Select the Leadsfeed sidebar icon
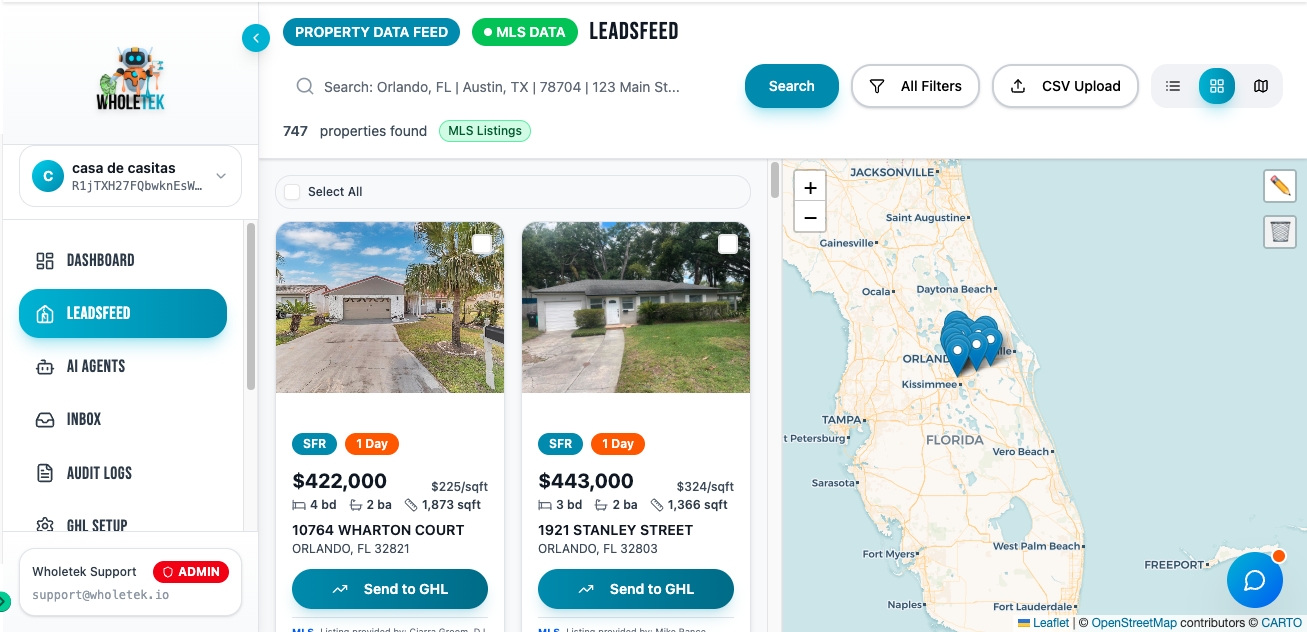The height and width of the screenshot is (632, 1307). [x=44, y=313]
